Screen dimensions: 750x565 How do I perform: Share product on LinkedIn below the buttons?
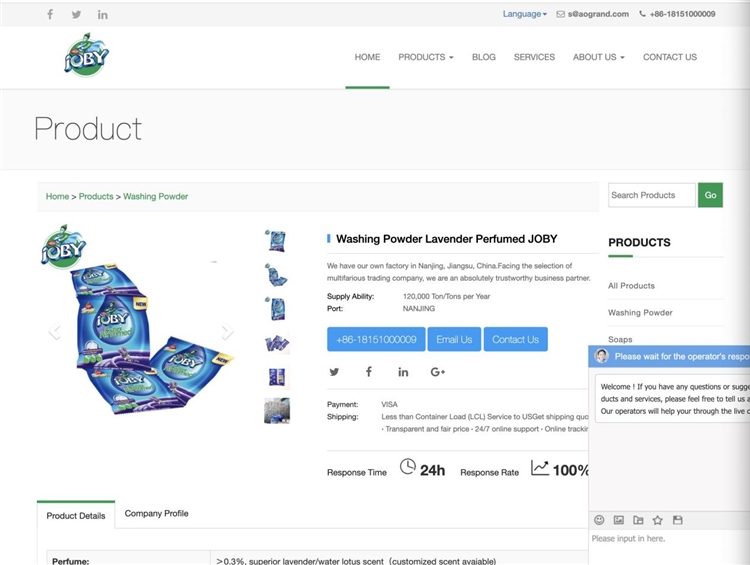[403, 372]
